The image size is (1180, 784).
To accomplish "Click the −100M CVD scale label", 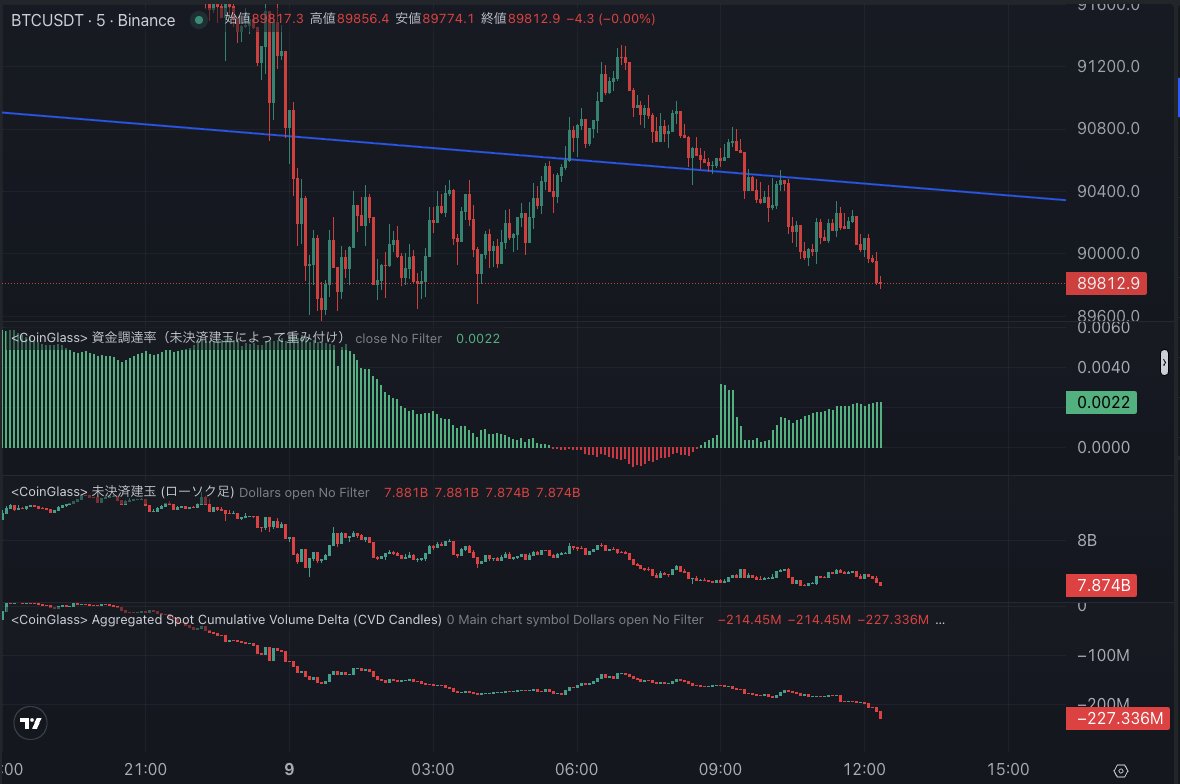I will point(1102,655).
